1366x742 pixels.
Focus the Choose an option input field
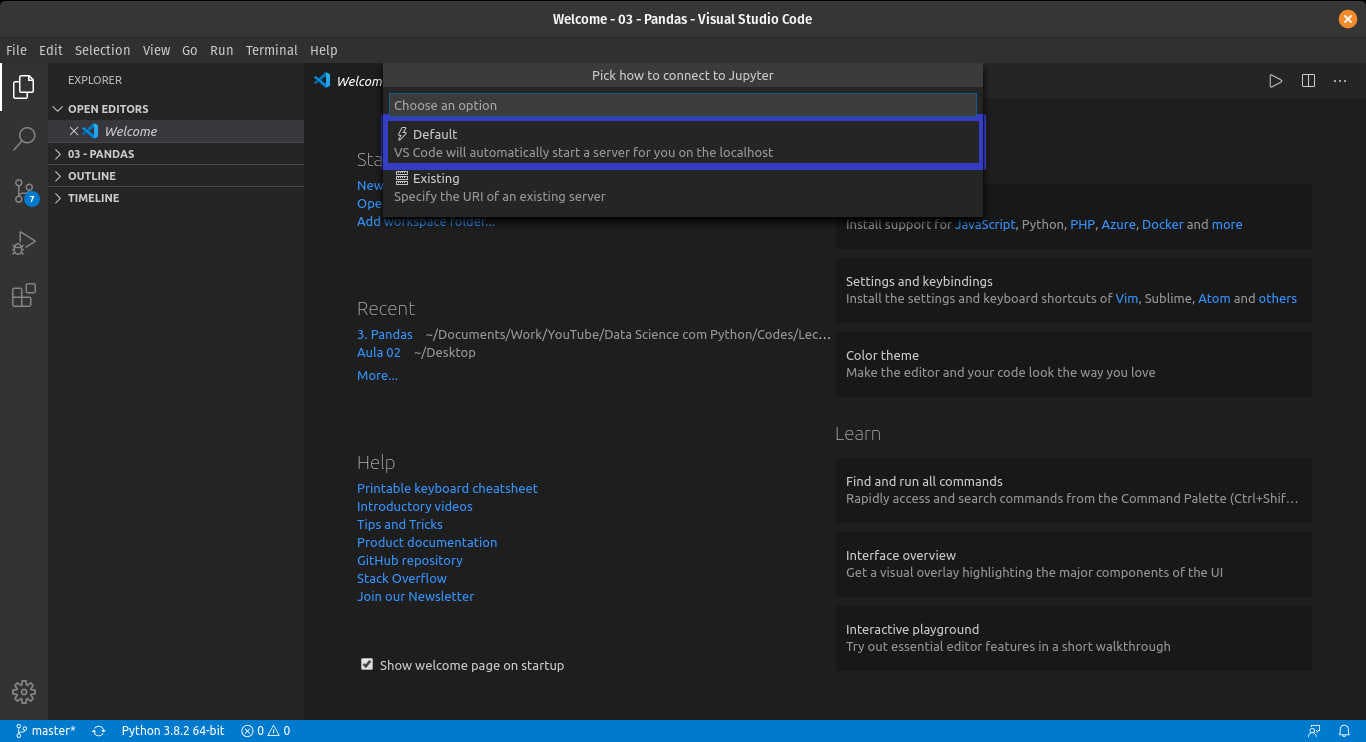coord(683,105)
